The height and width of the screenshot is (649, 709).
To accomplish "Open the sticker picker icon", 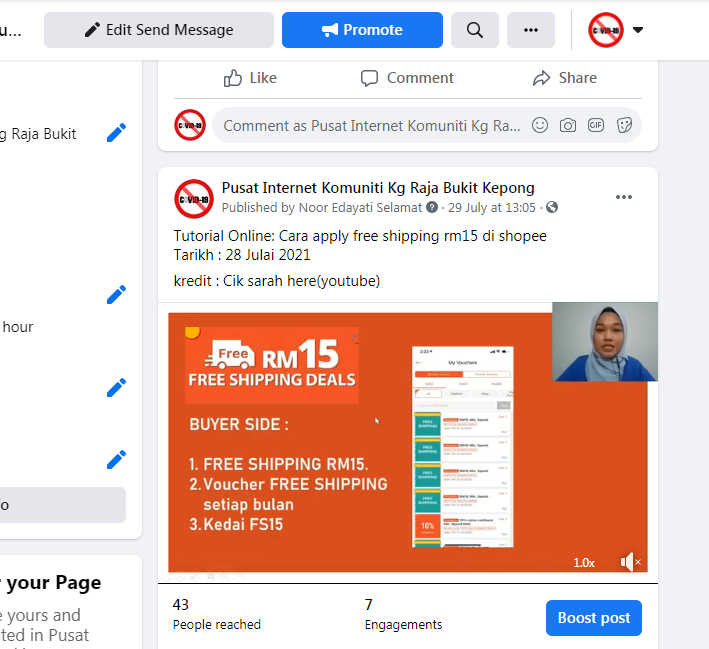I will (624, 125).
